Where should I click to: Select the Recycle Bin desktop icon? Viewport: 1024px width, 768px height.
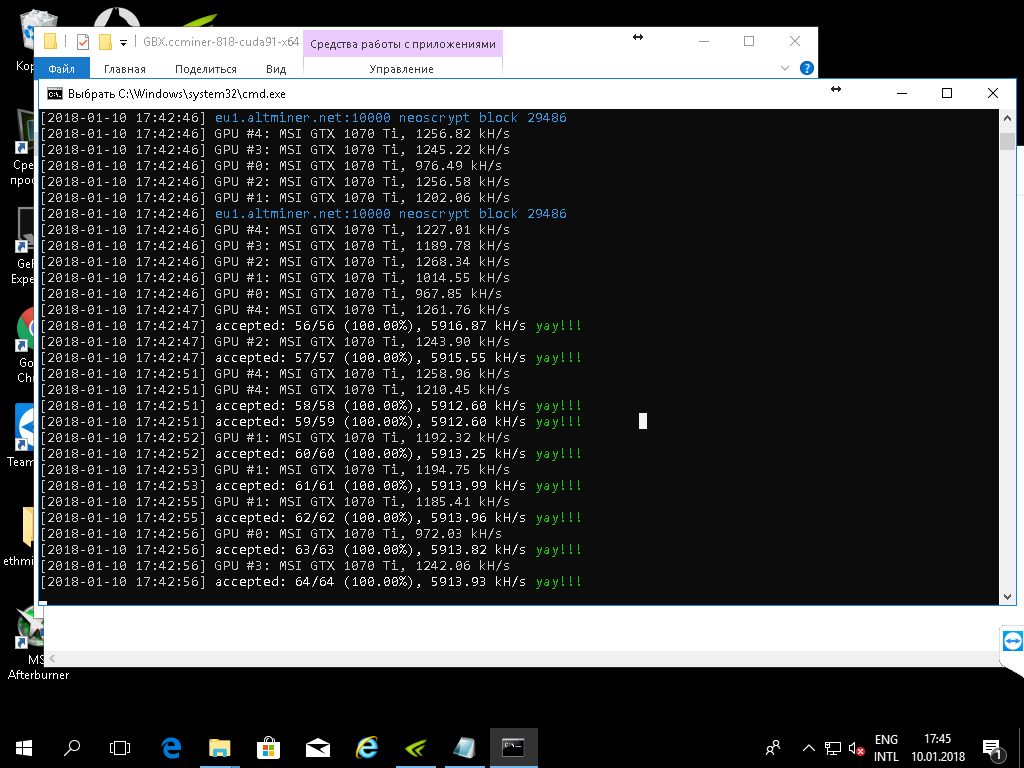tap(28, 40)
